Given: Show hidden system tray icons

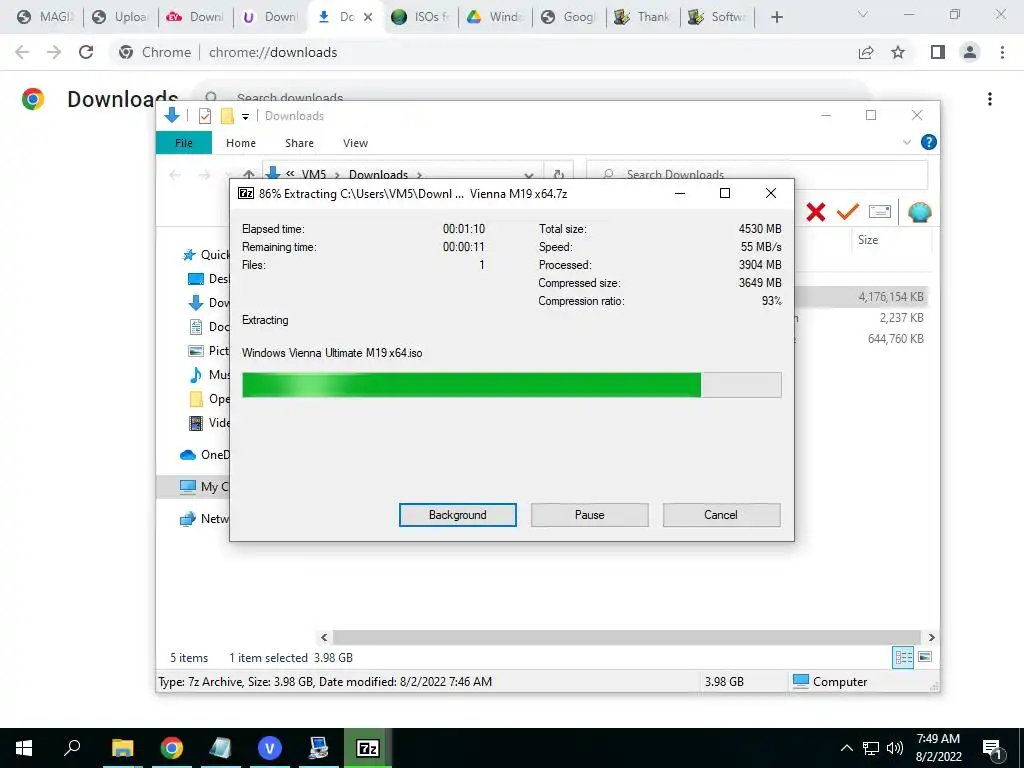Looking at the screenshot, I should pyautogui.click(x=846, y=748).
